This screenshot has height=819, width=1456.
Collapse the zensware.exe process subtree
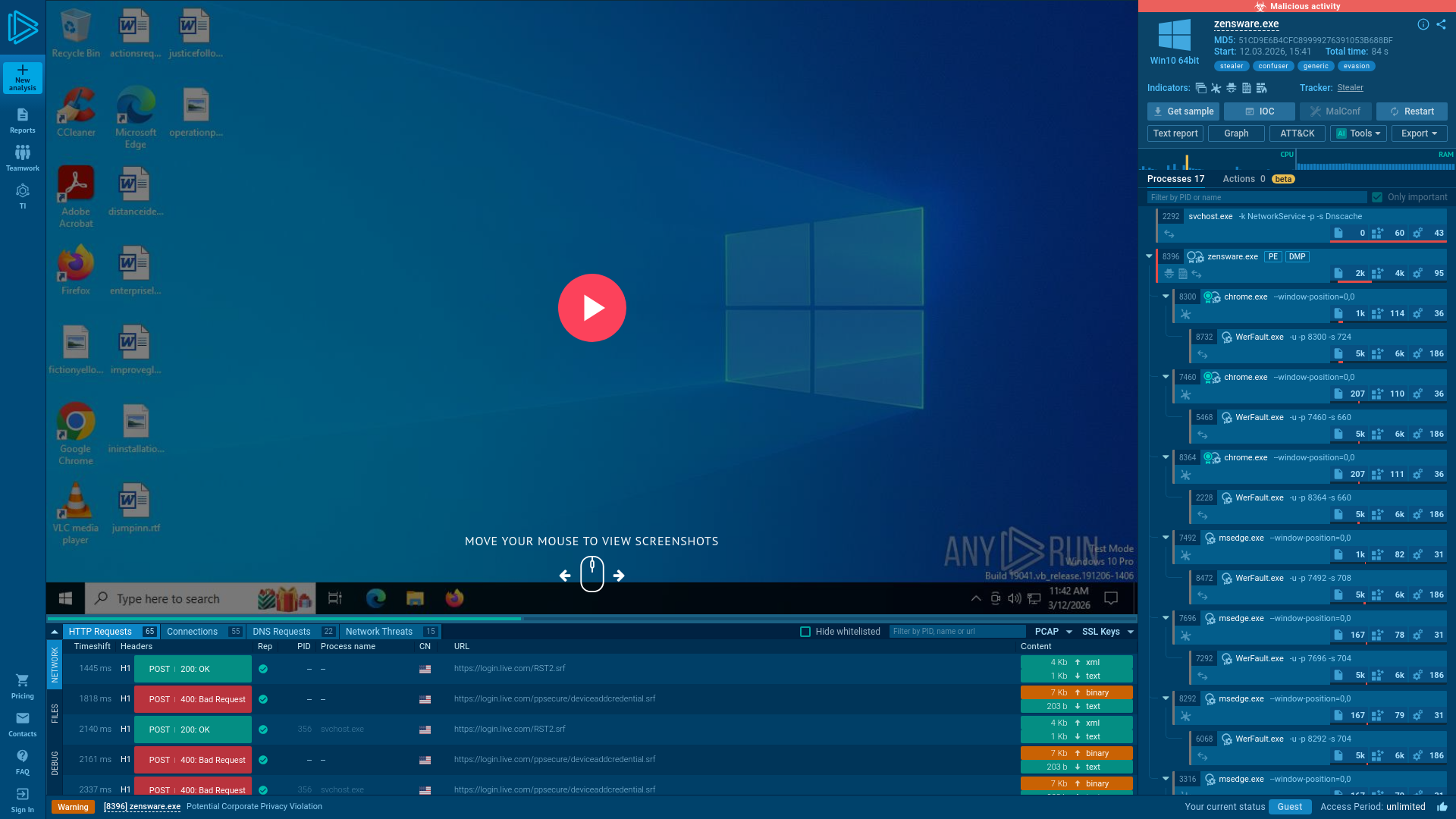(x=1148, y=256)
